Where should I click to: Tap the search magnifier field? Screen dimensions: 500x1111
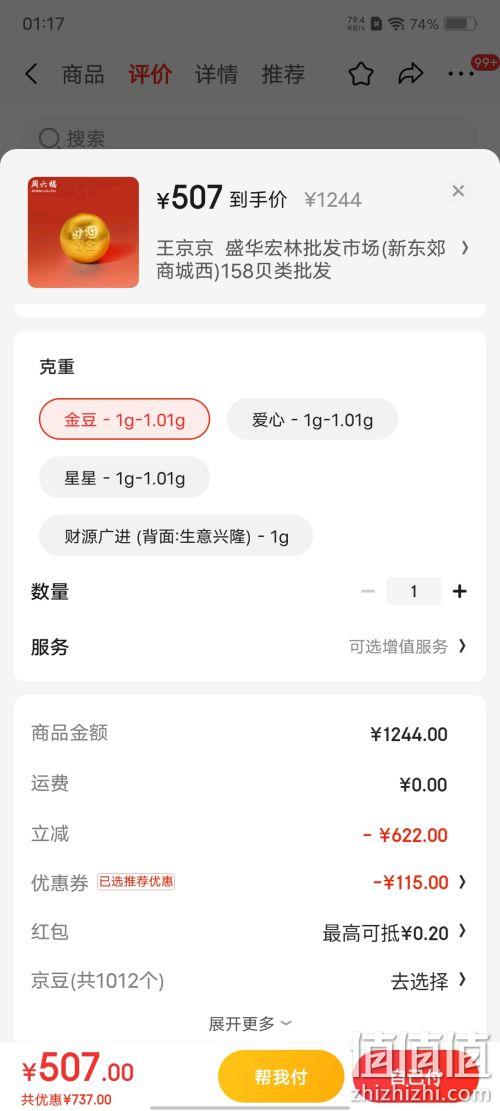point(250,137)
